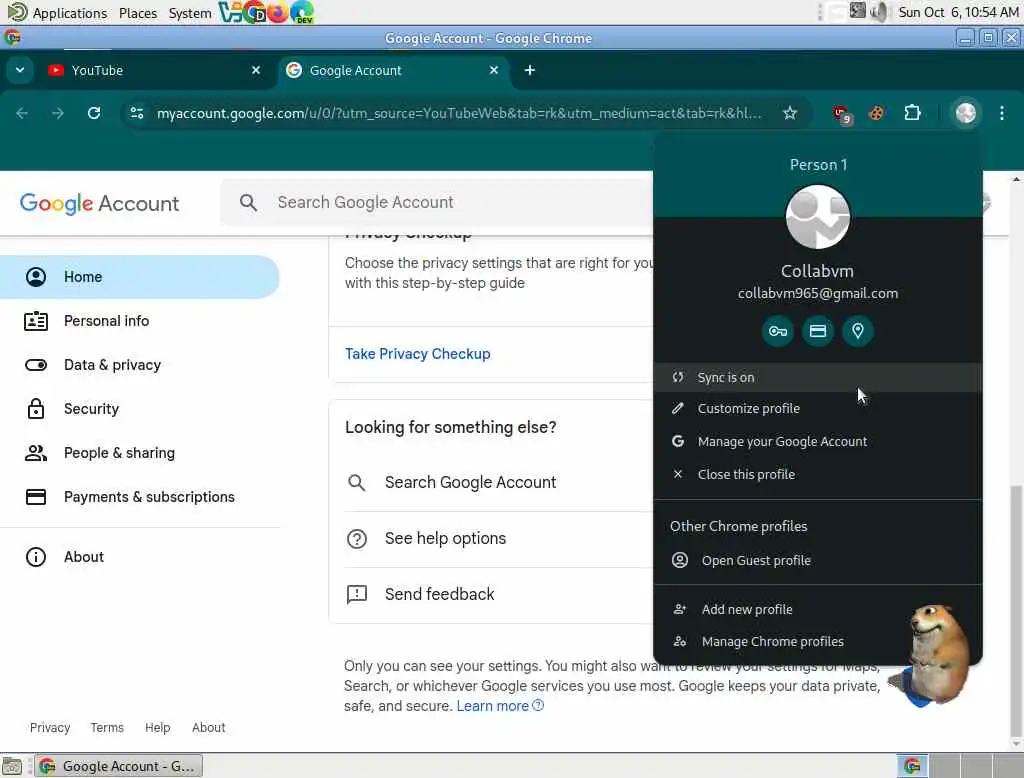Open Guest profile
Image resolution: width=1024 pixels, height=778 pixels.
pyautogui.click(x=818, y=560)
